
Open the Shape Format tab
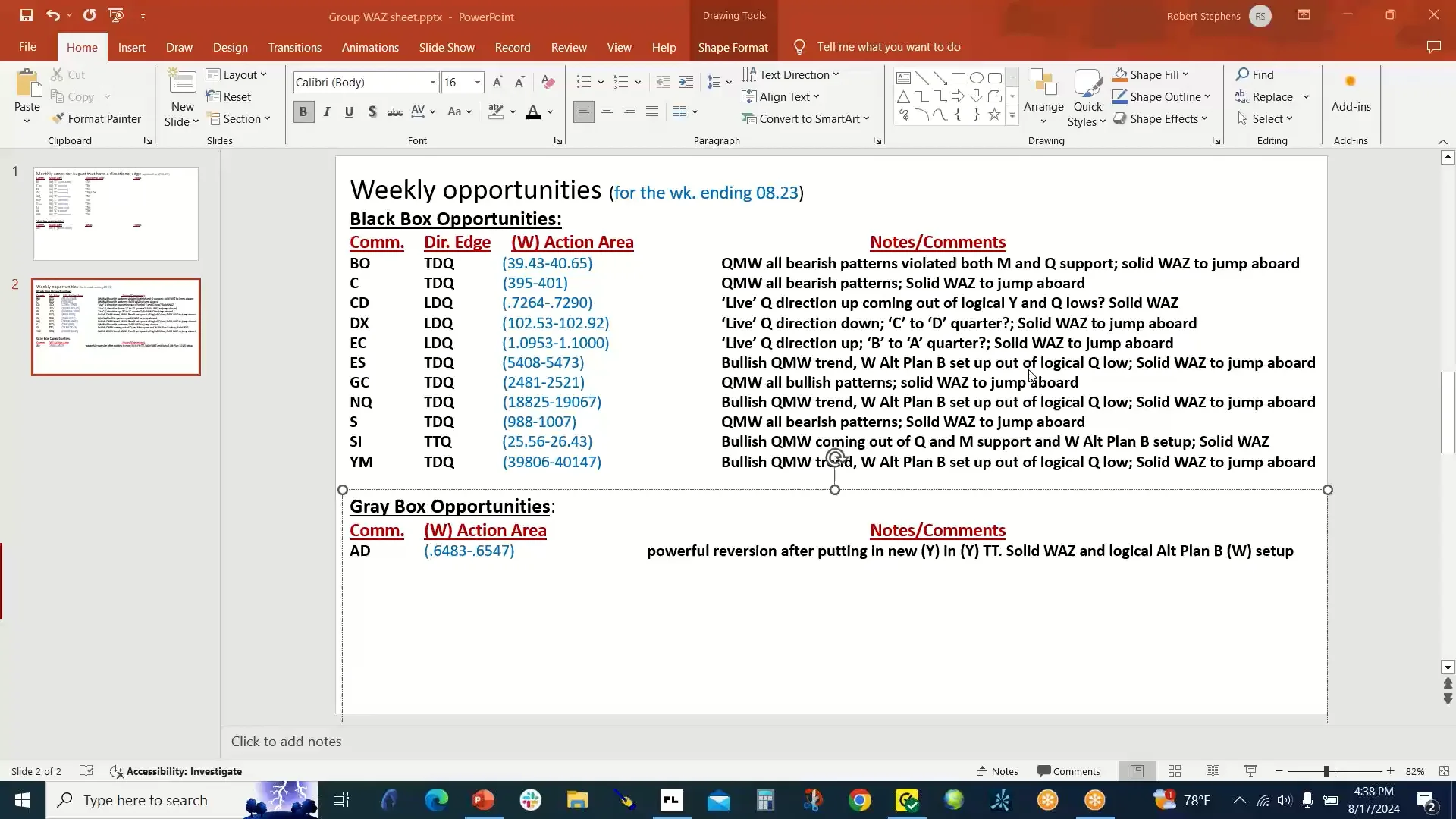733,47
